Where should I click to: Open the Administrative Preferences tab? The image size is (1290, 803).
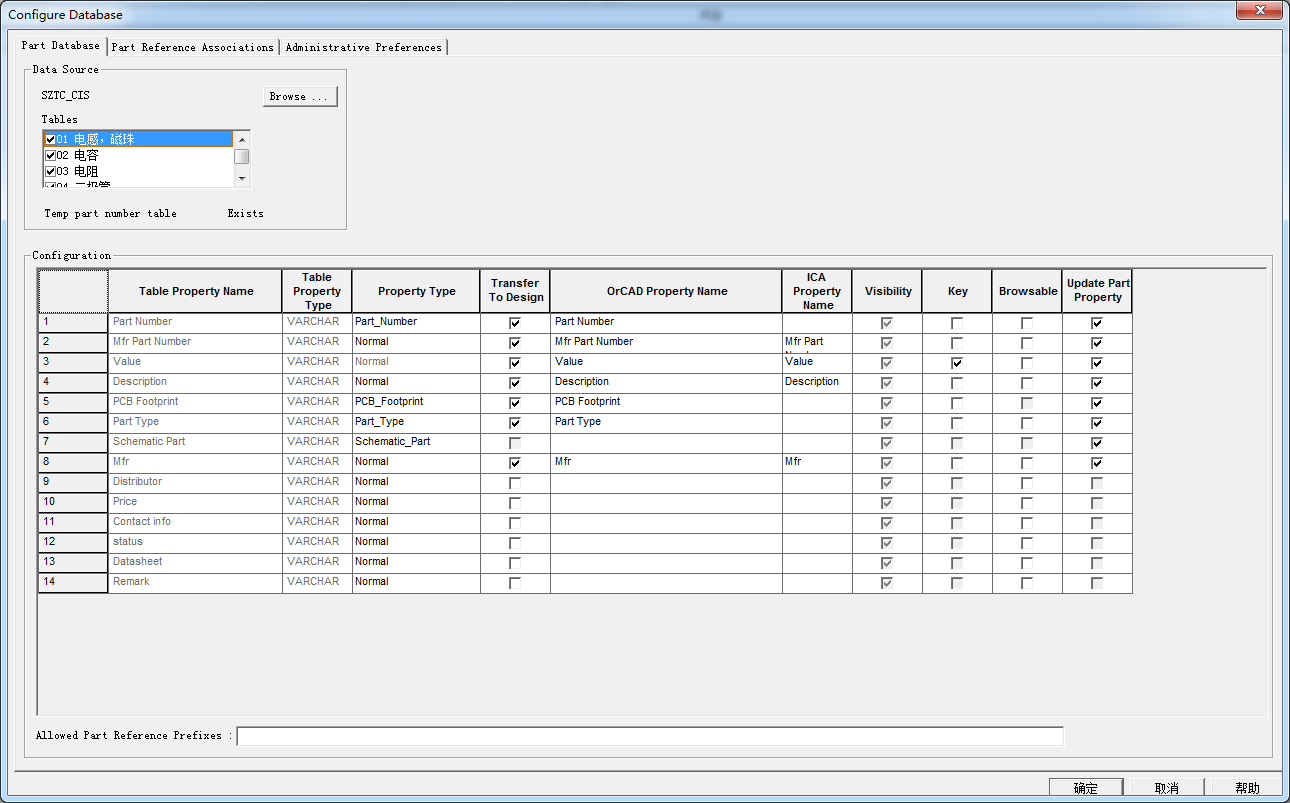tap(363, 47)
